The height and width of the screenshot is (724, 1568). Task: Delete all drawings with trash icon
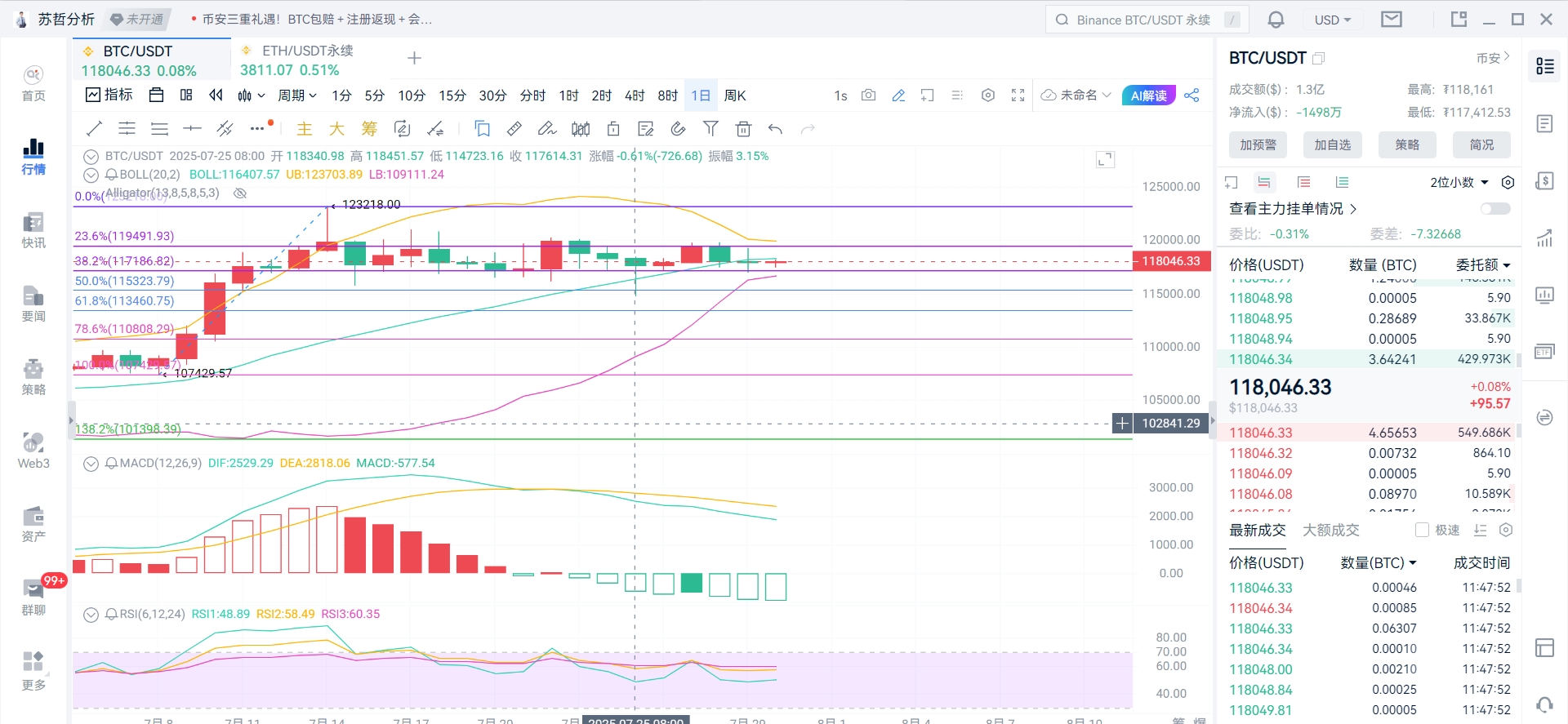[x=743, y=128]
